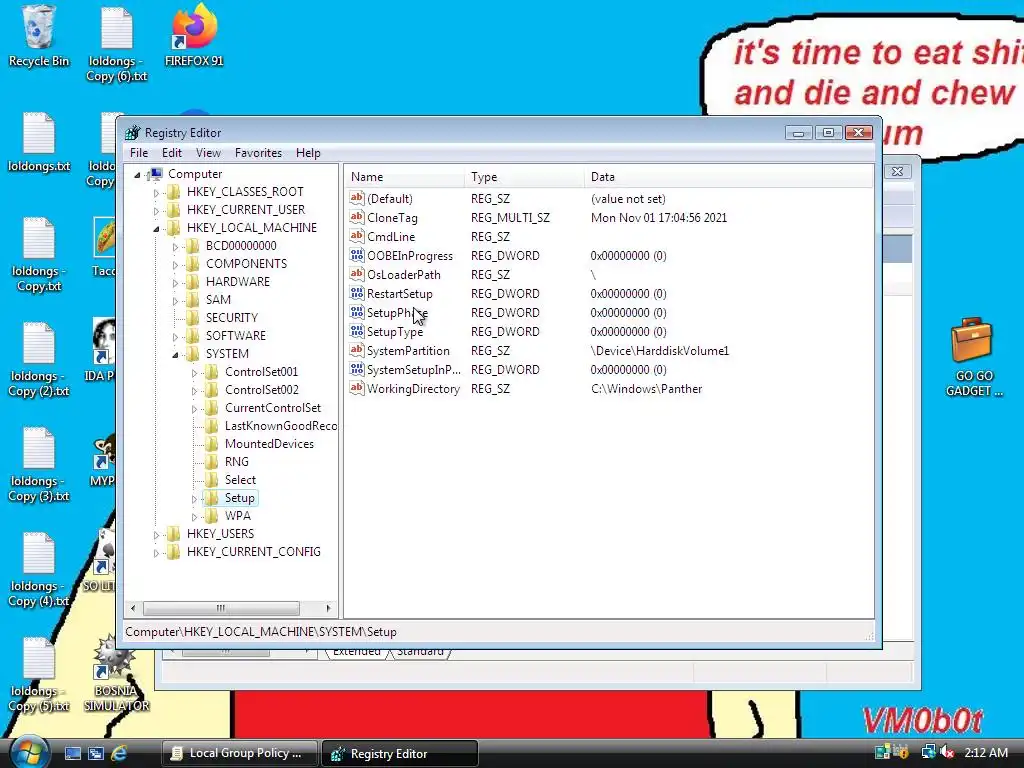Open the File menu
The image size is (1024, 768).
tap(139, 153)
